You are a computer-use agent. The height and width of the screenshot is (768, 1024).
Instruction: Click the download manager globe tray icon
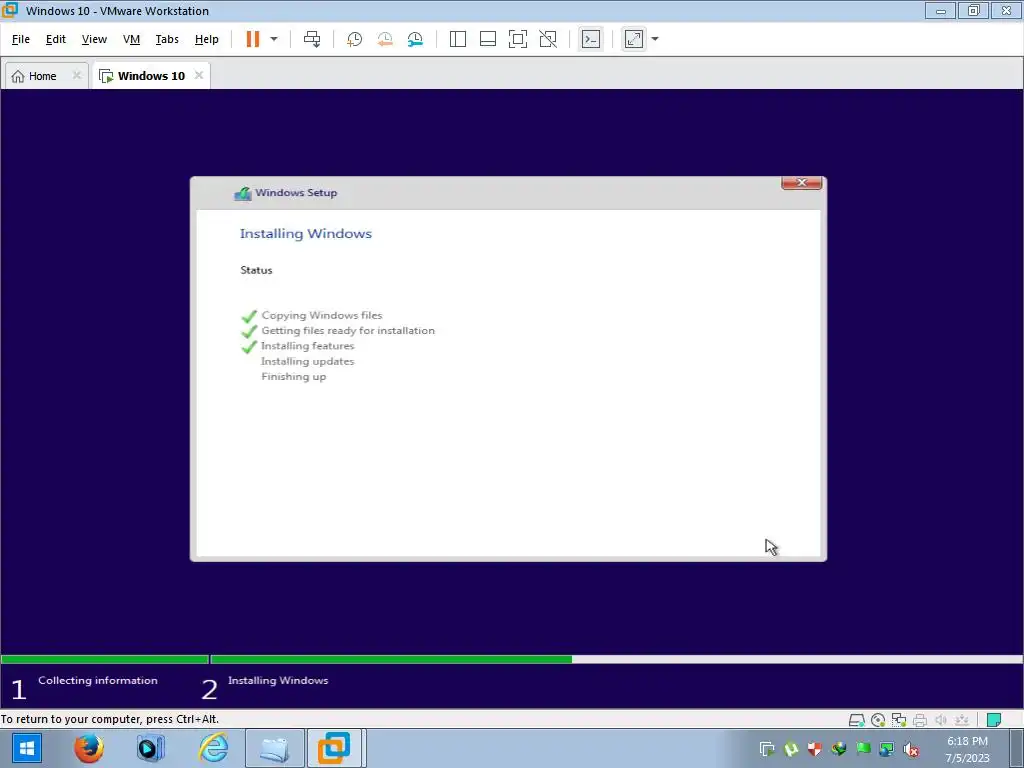(839, 749)
